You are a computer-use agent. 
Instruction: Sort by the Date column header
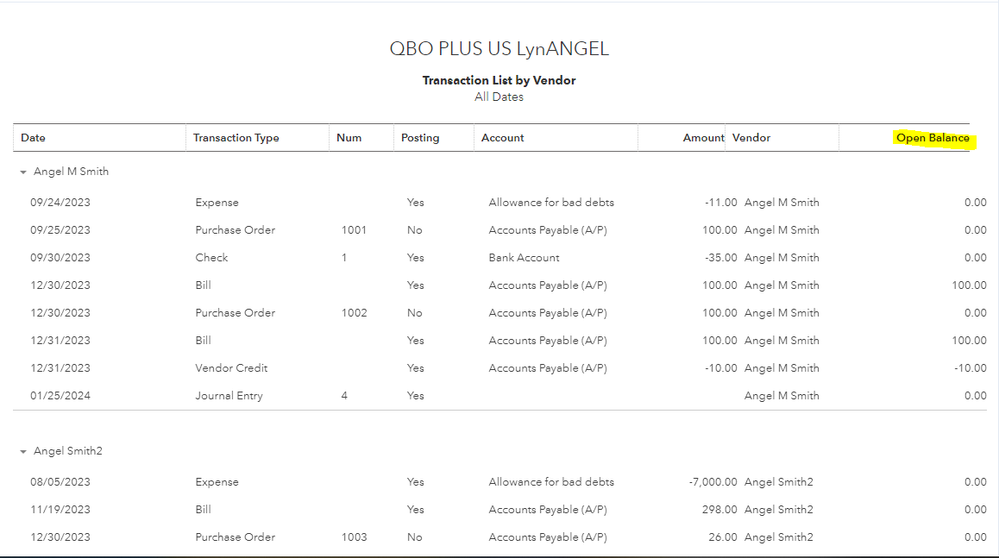click(33, 138)
